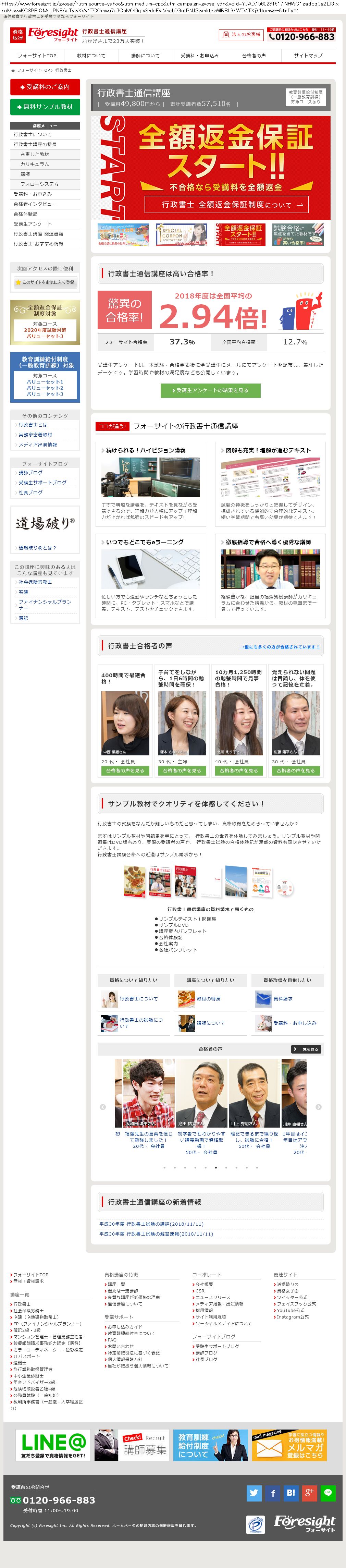This screenshot has height=1568, width=346.
Task: Click the icon beside 行政書士について
Action: (110, 999)
